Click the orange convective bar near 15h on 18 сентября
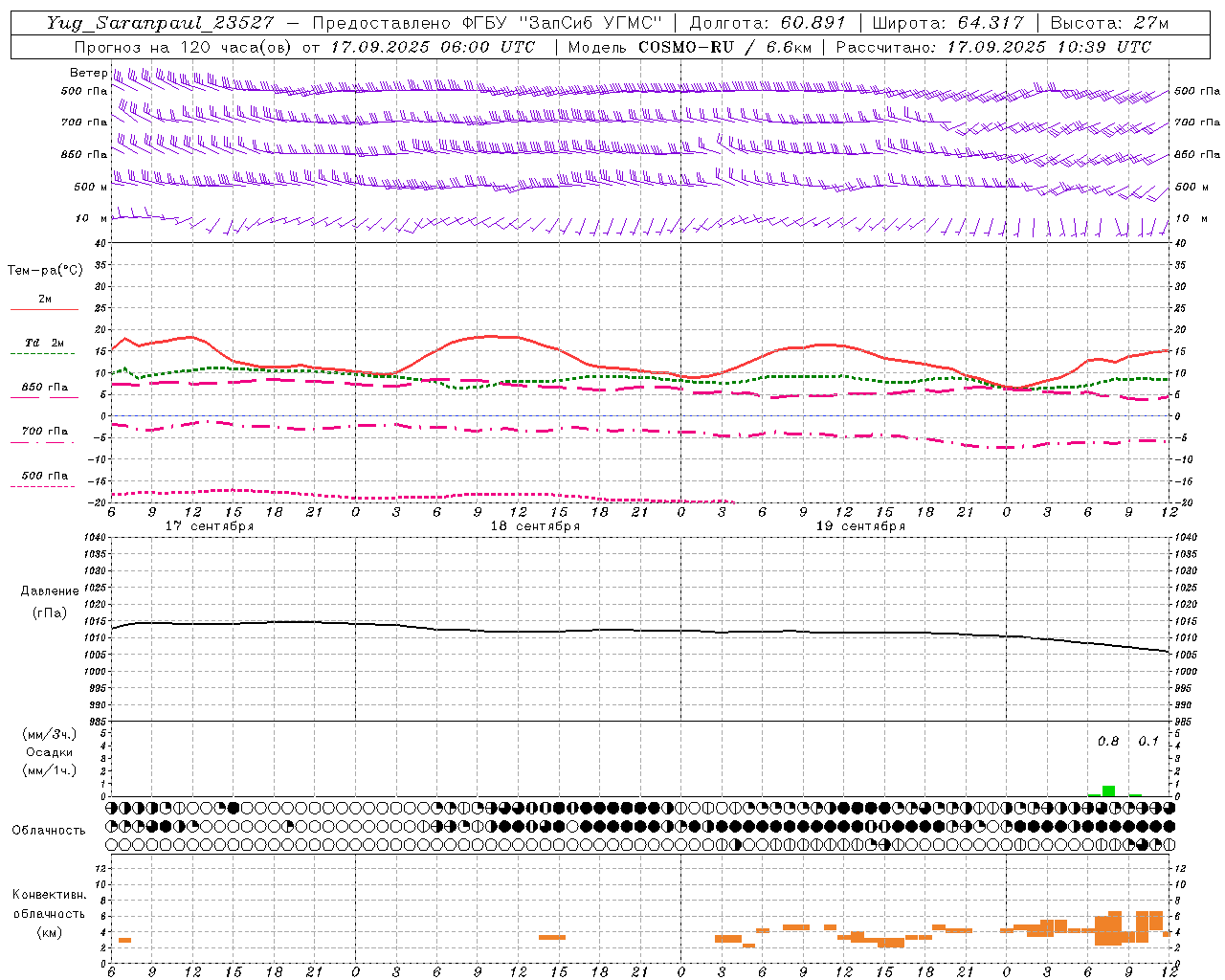This screenshot has height=980, width=1225. (552, 937)
